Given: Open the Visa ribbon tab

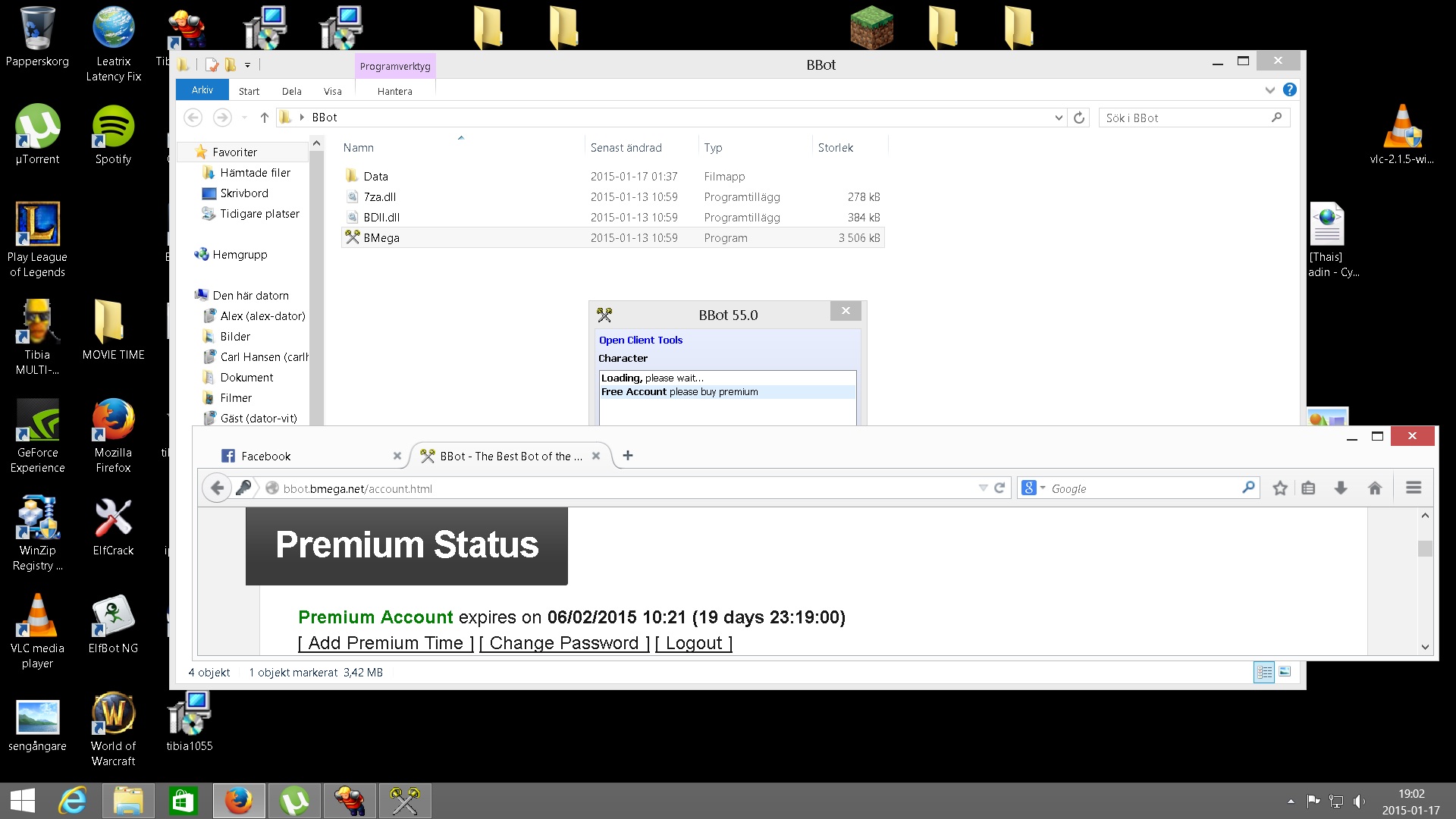Looking at the screenshot, I should point(332,91).
